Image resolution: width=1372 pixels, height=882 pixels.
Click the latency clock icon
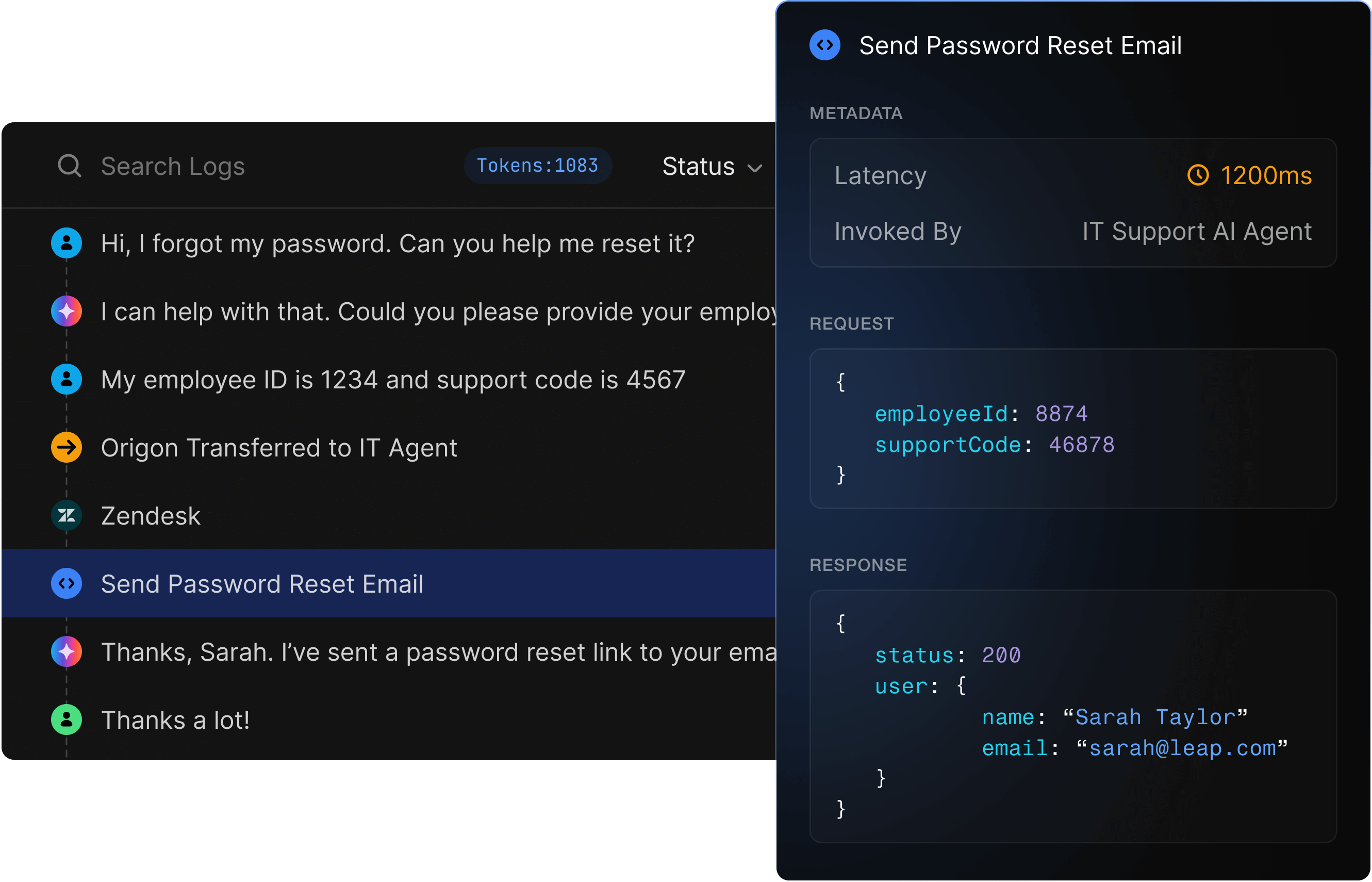tap(1198, 176)
